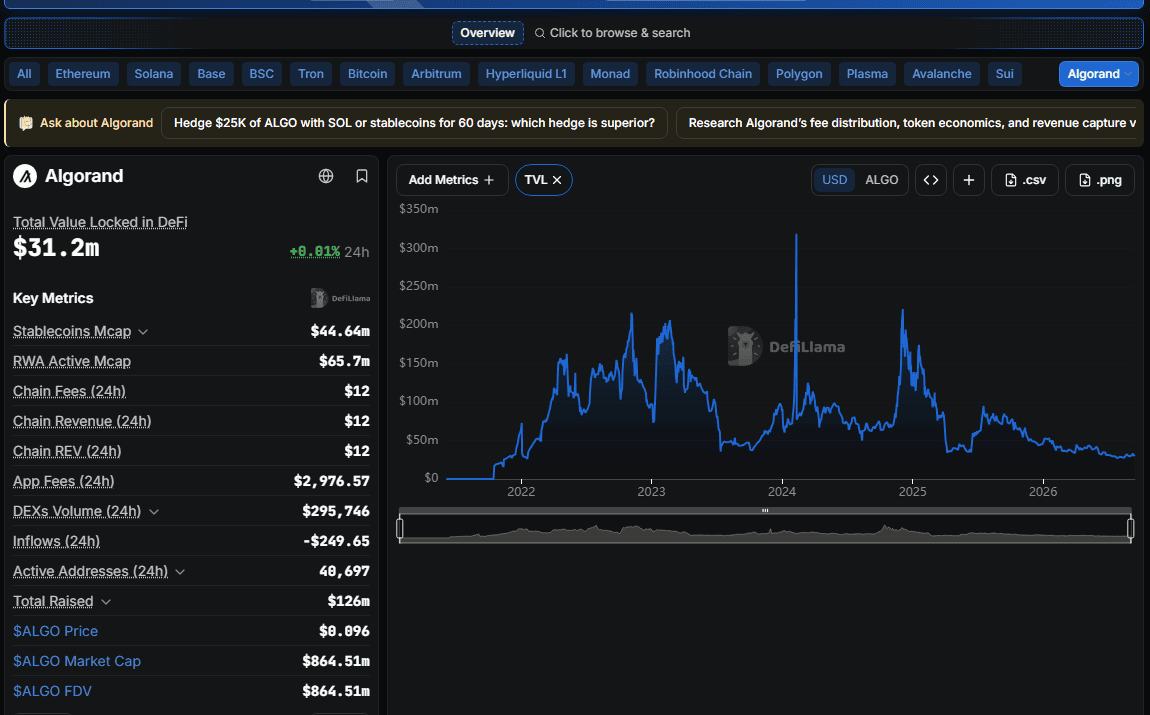Open the embed code icon button
1150x715 pixels.
point(931,180)
